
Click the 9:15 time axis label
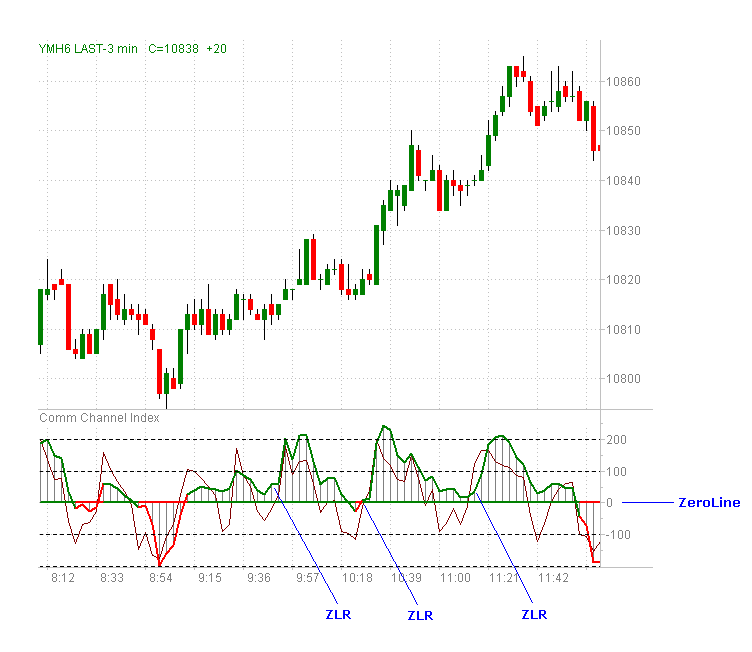(x=210, y=578)
